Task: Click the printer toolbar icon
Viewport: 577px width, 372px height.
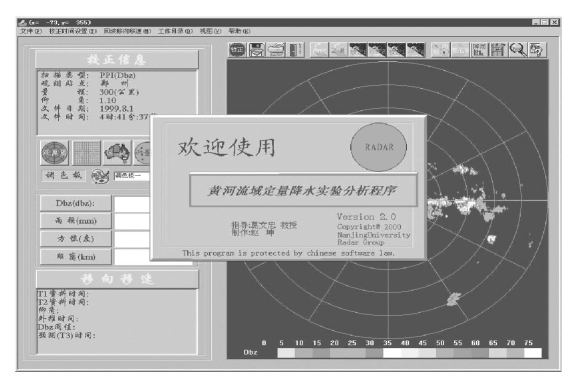Action: click(276, 50)
